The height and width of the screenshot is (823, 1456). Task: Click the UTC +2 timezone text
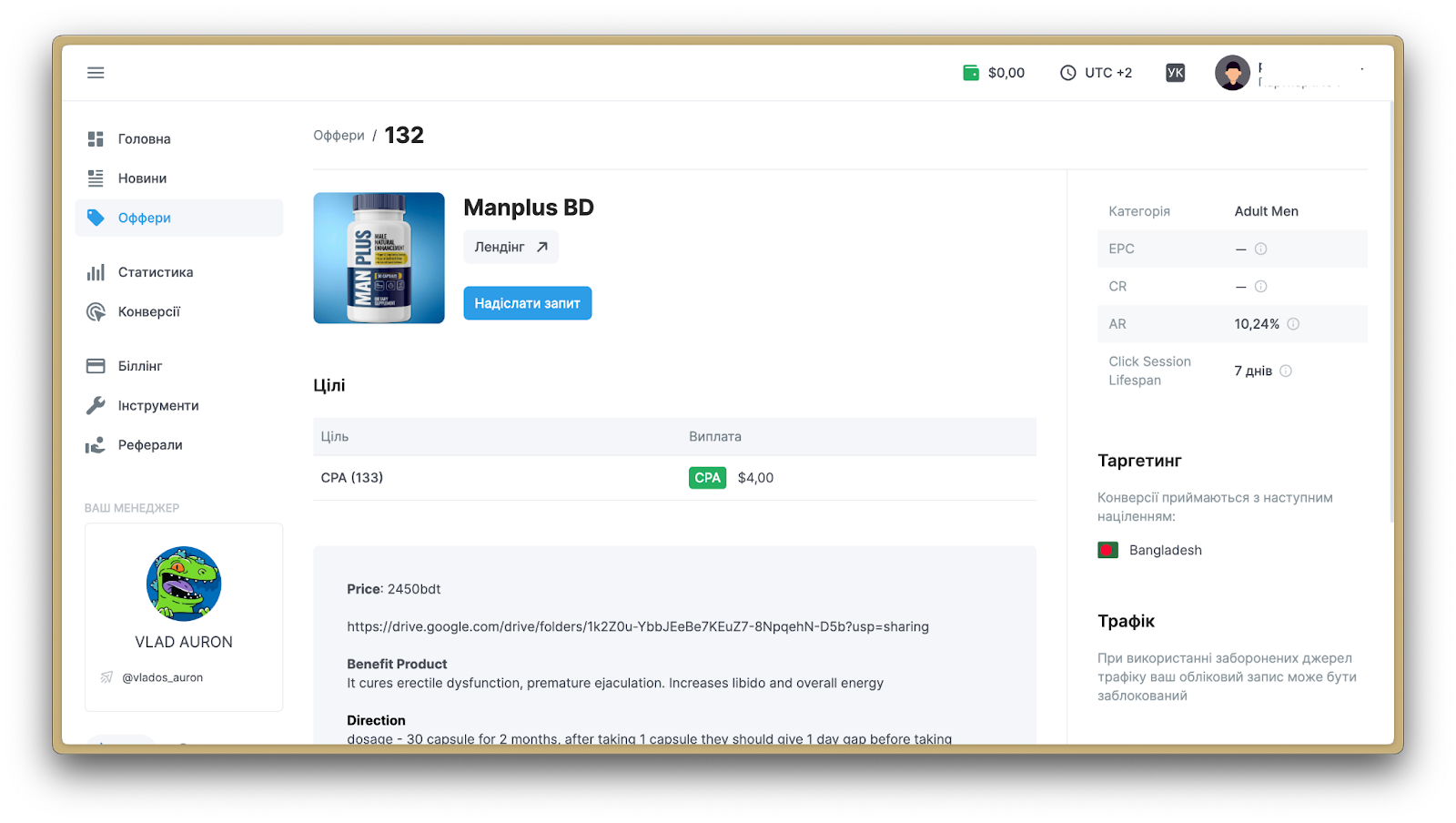point(1108,73)
